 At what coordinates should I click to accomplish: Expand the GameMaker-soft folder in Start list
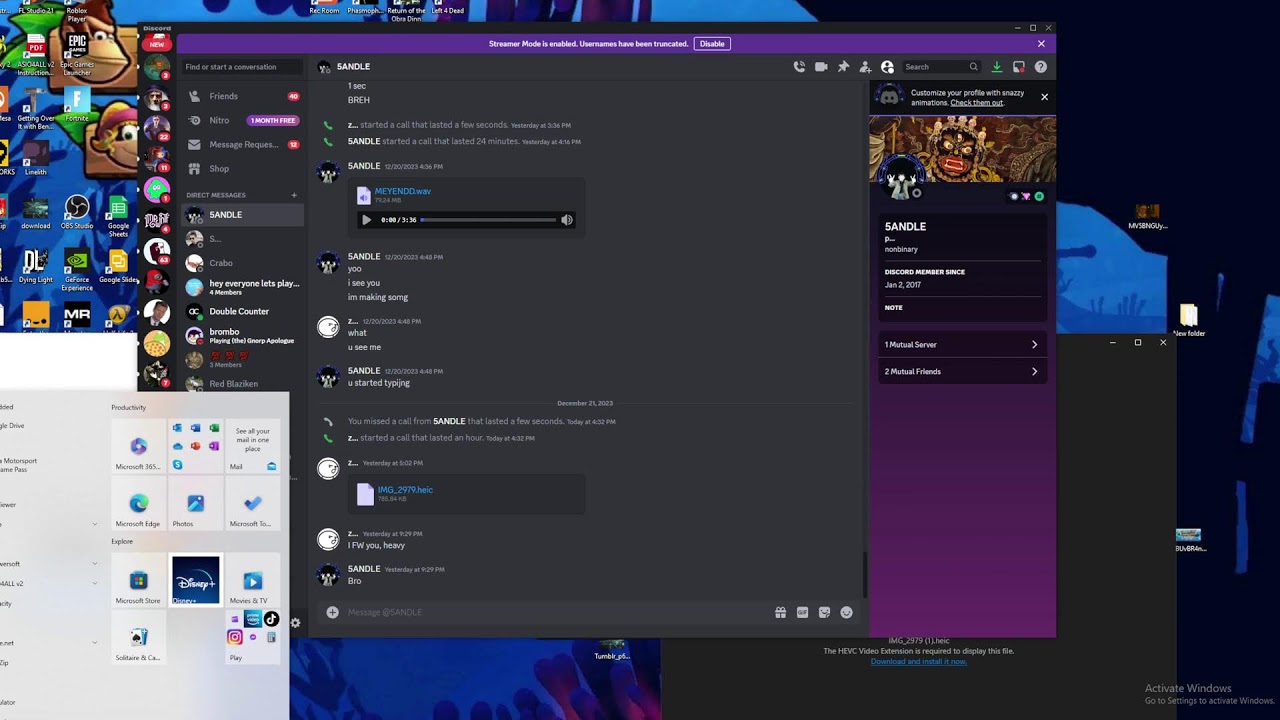(50, 564)
